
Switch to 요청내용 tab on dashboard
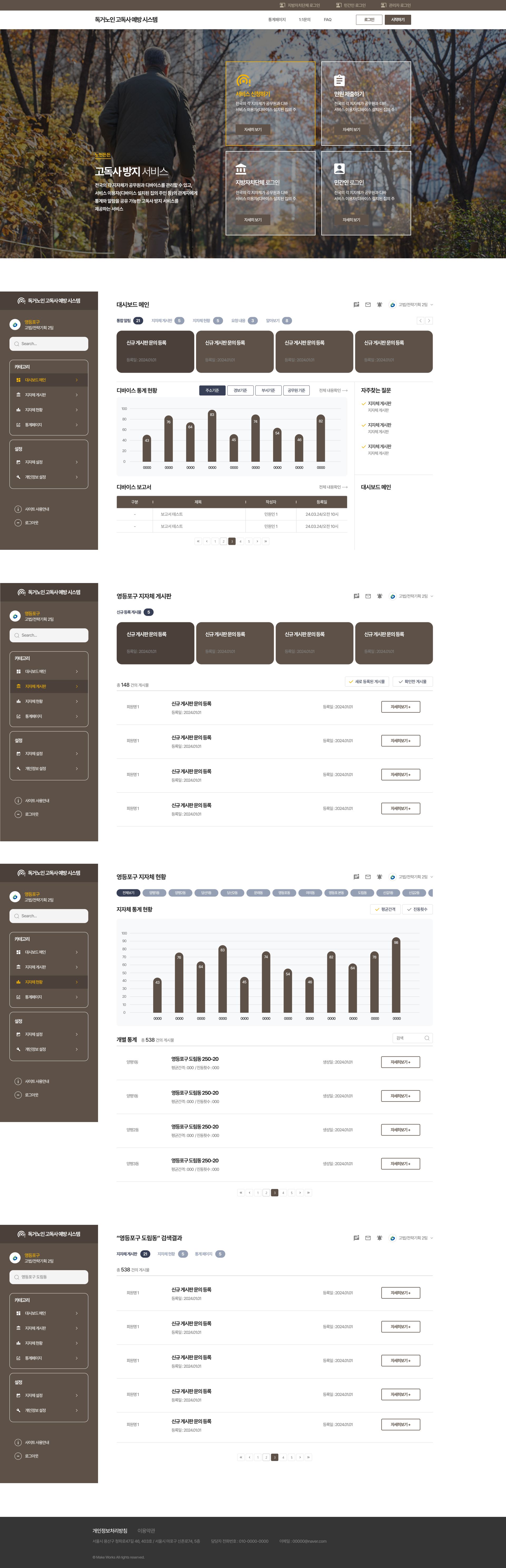click(244, 321)
